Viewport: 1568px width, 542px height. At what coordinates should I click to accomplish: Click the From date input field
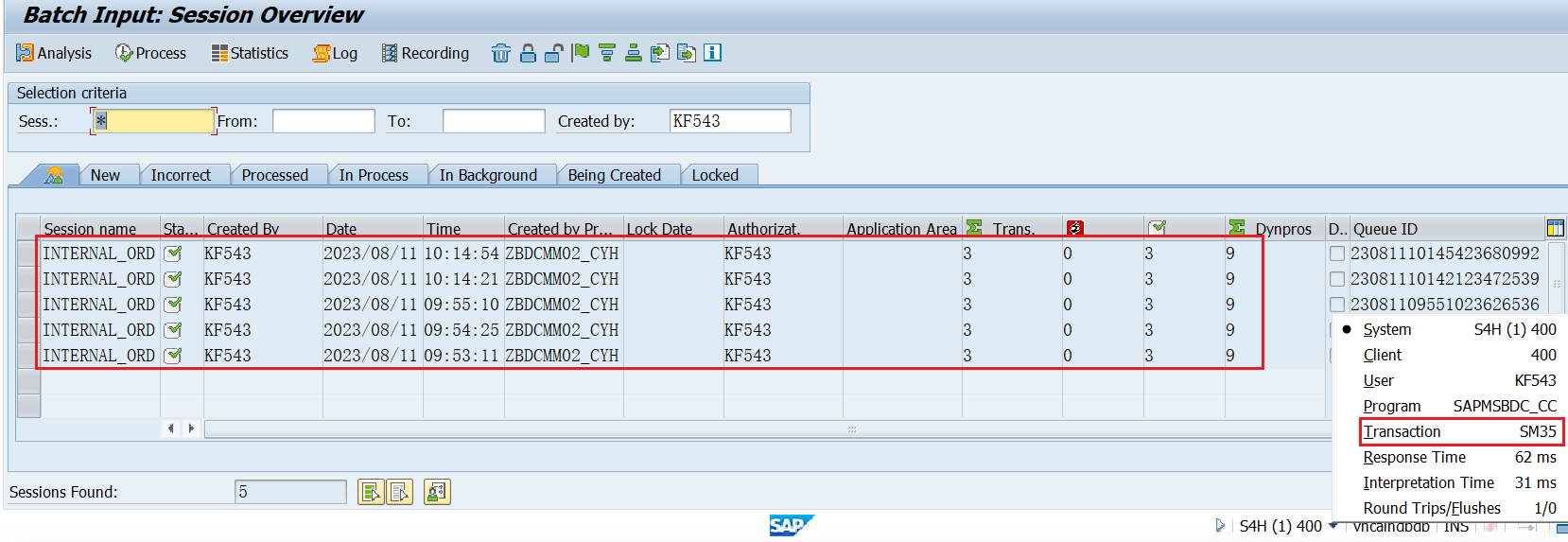[323, 121]
